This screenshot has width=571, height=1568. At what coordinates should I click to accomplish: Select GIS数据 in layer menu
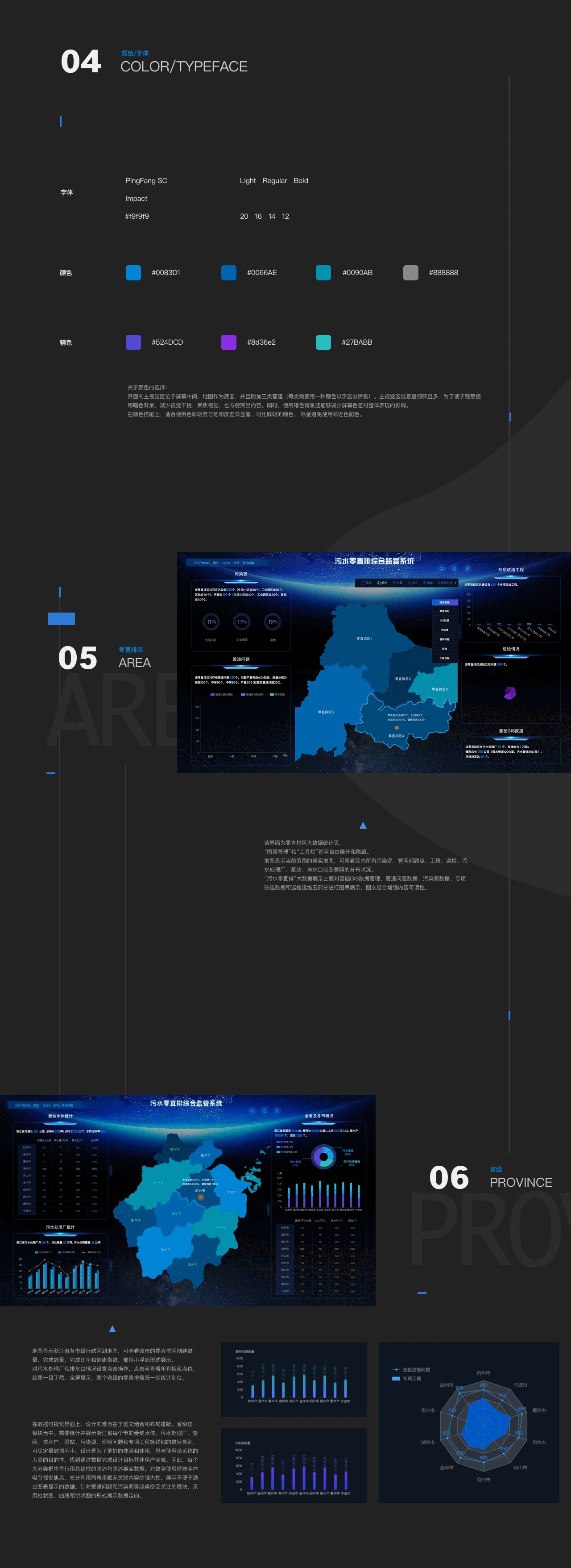444,620
